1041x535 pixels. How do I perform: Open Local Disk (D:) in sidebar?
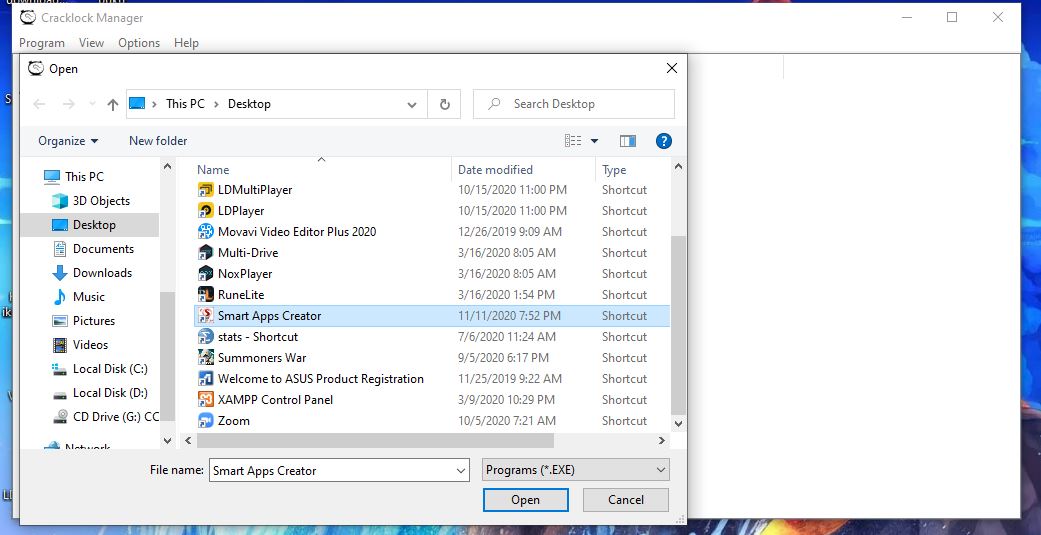coord(110,393)
